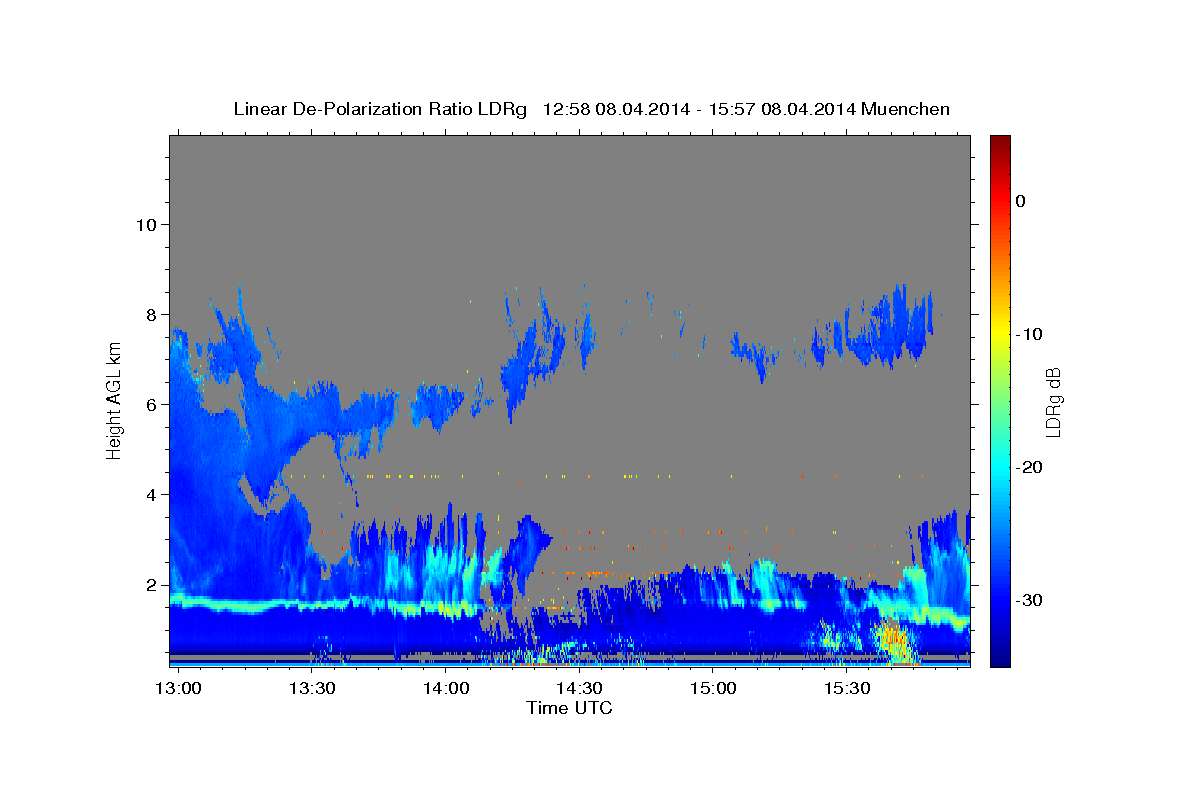Click the 'Height AGL km' y-axis label

pyautogui.click(x=114, y=400)
